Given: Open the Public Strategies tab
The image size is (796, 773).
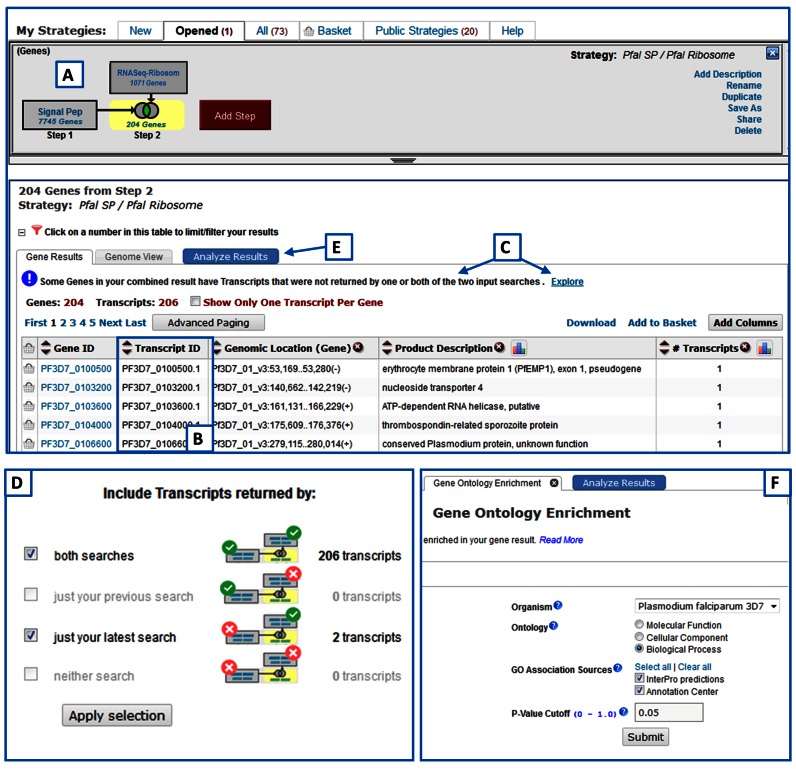Looking at the screenshot, I should point(426,31).
